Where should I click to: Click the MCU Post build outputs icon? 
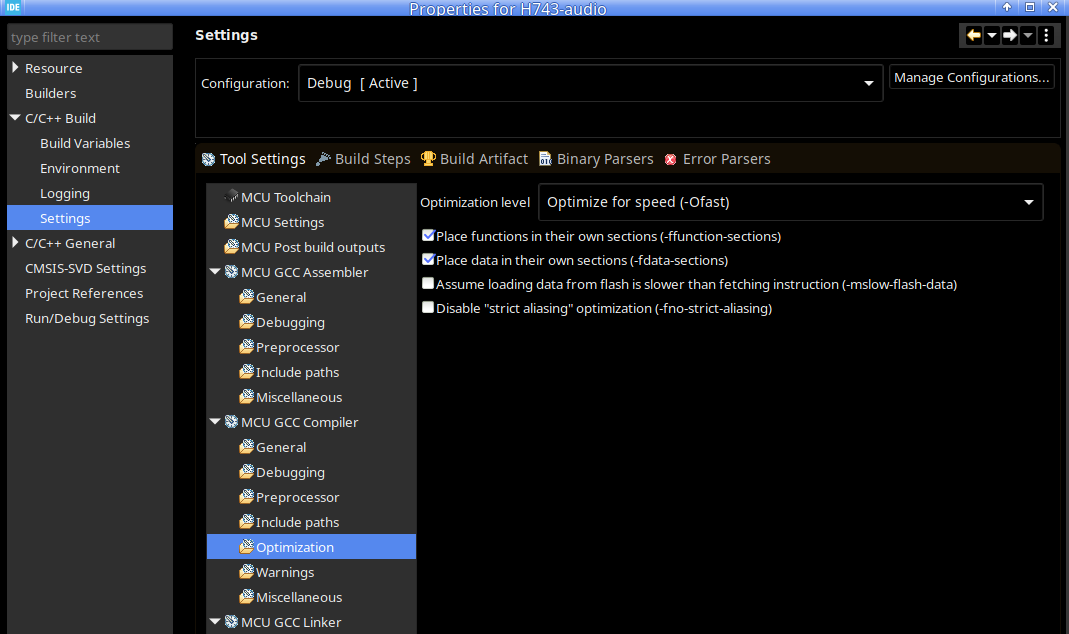pos(231,247)
